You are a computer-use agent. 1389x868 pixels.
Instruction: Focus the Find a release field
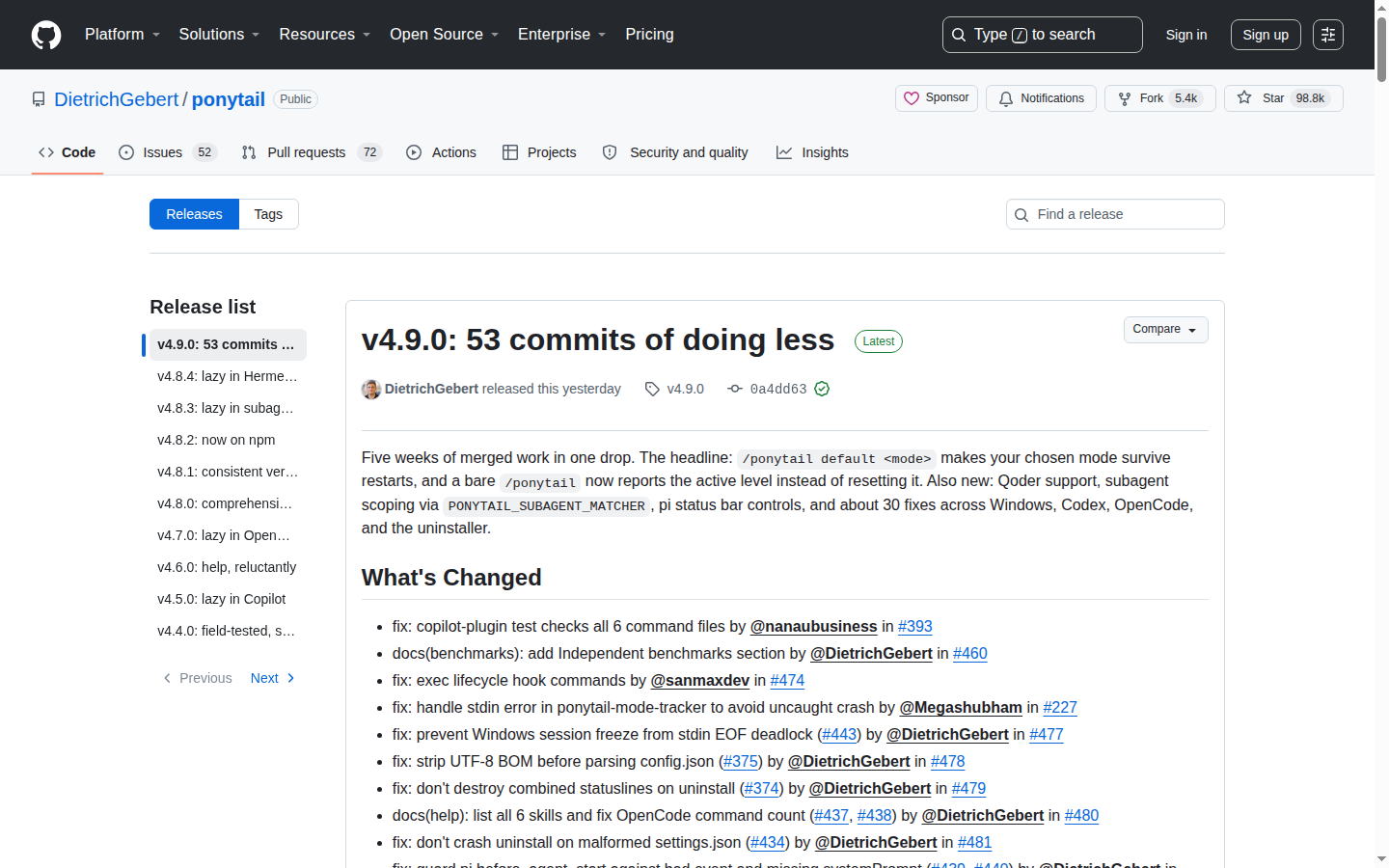pos(1115,214)
